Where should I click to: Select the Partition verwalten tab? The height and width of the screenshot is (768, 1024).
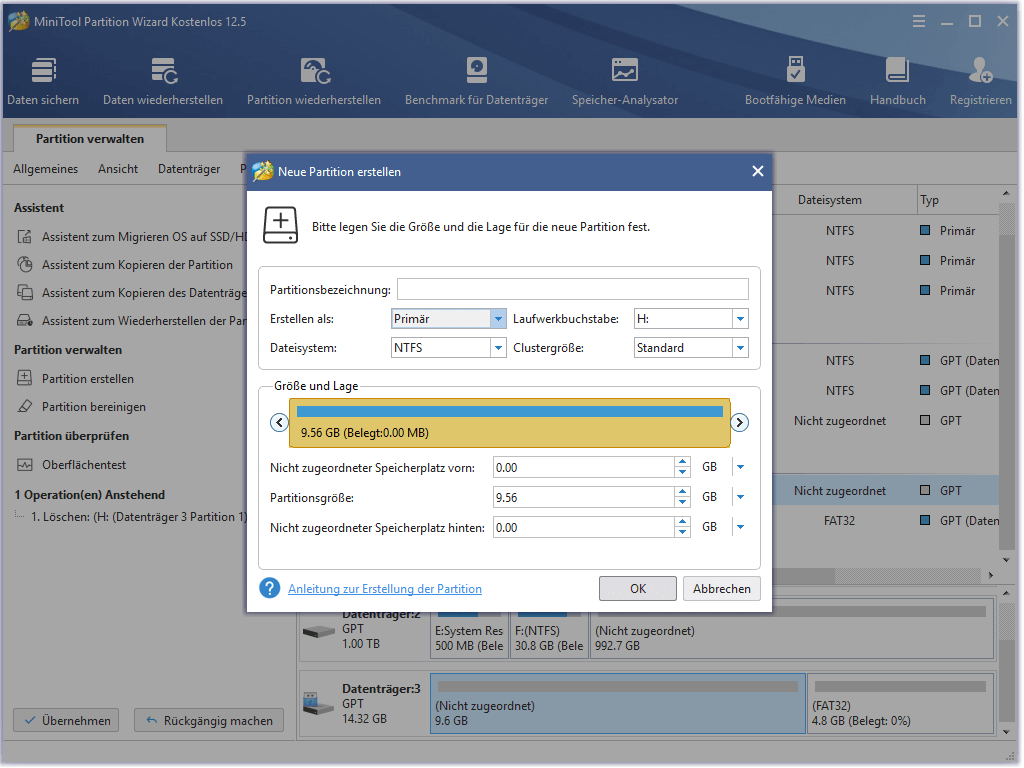click(90, 139)
